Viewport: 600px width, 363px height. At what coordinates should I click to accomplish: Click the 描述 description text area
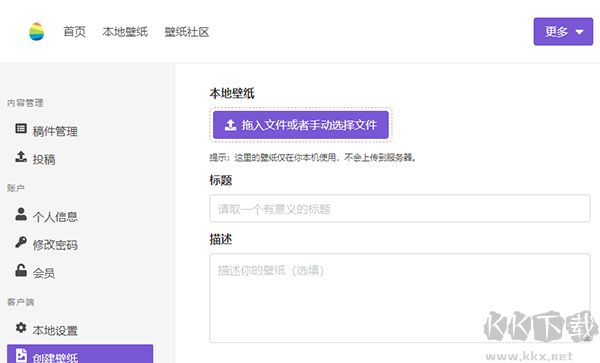click(x=400, y=298)
